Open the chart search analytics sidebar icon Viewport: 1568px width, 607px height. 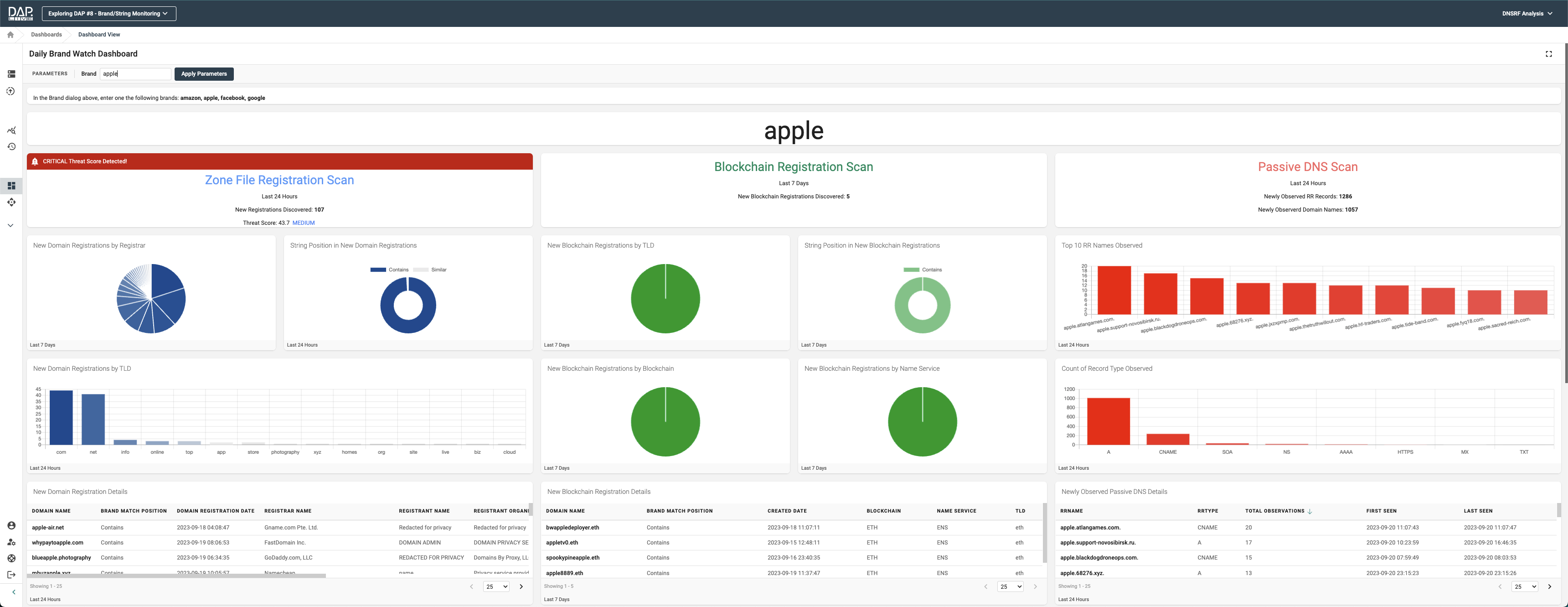(11, 130)
